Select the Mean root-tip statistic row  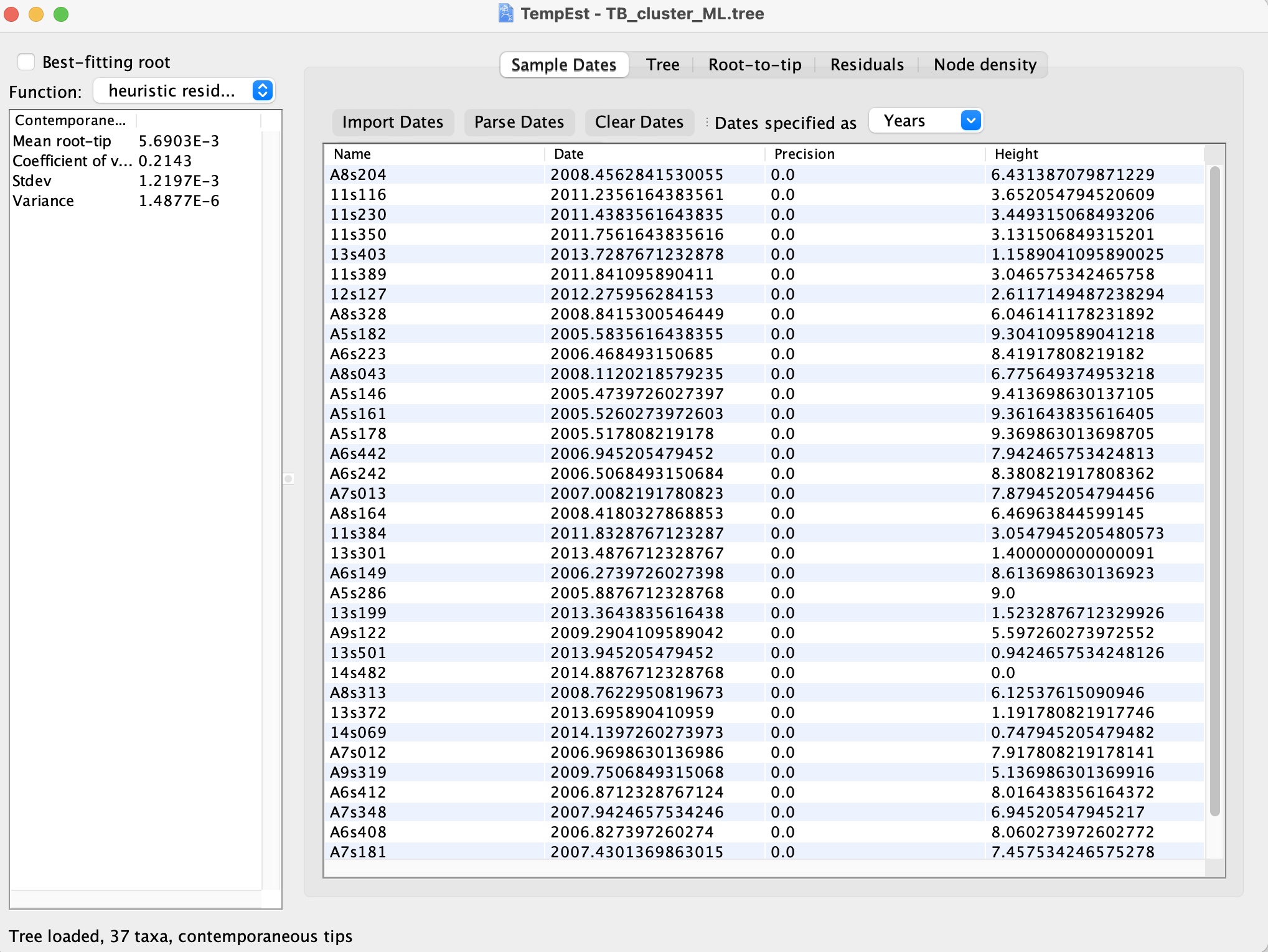point(136,141)
